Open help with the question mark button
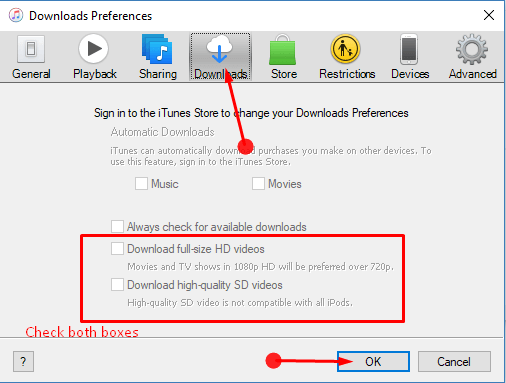 pyautogui.click(x=23, y=361)
